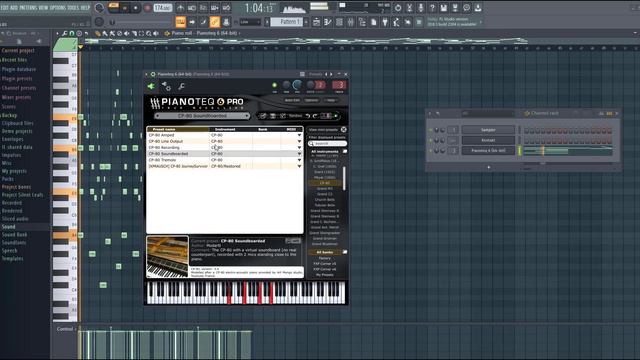Screen dimensions: 640x360
Task: Click the redo arrow in Pianoteq toolbar
Action: 315,116
